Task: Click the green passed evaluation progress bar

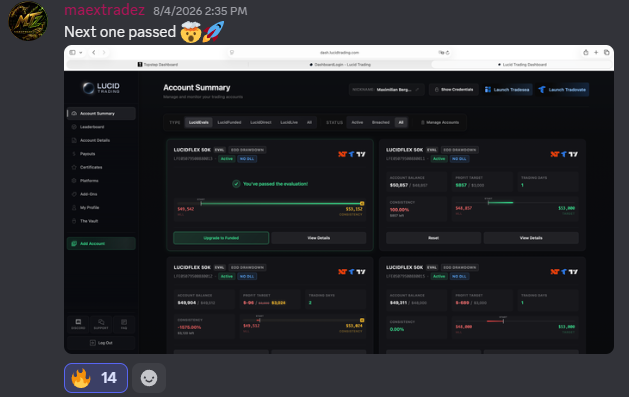Action: (x=282, y=203)
